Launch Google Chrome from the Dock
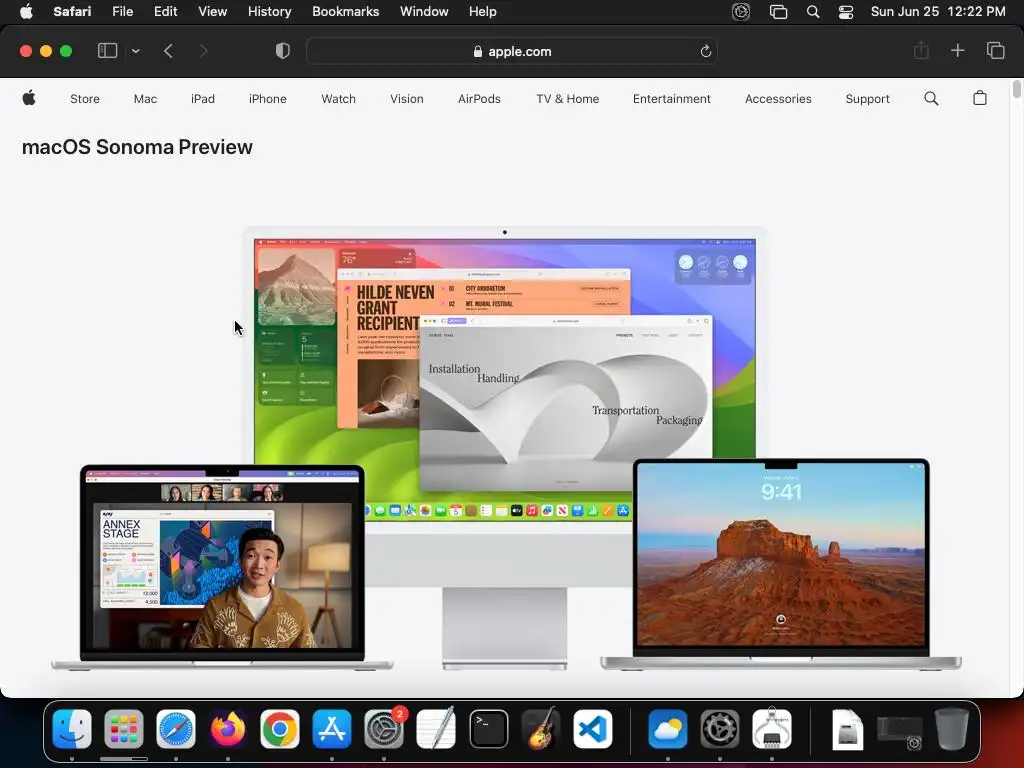 pos(280,728)
